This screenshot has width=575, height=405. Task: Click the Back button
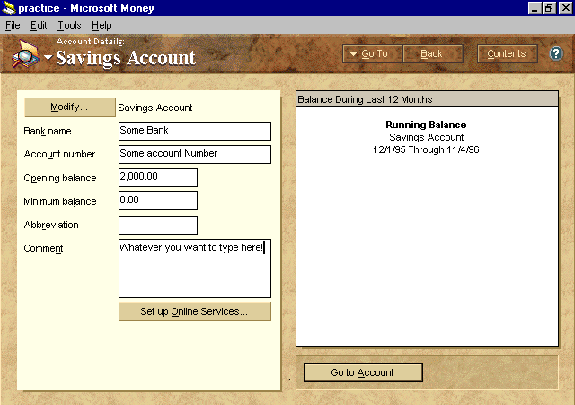click(433, 54)
